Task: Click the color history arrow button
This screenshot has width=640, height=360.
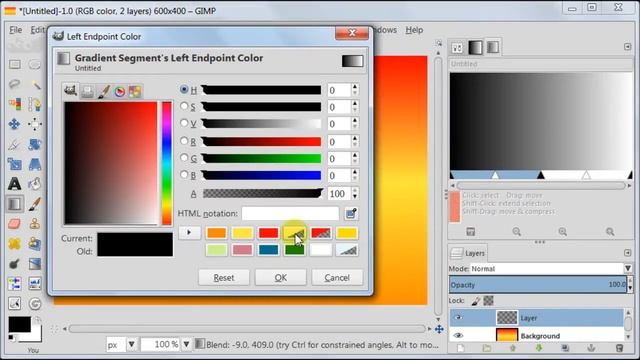Action: click(x=189, y=233)
